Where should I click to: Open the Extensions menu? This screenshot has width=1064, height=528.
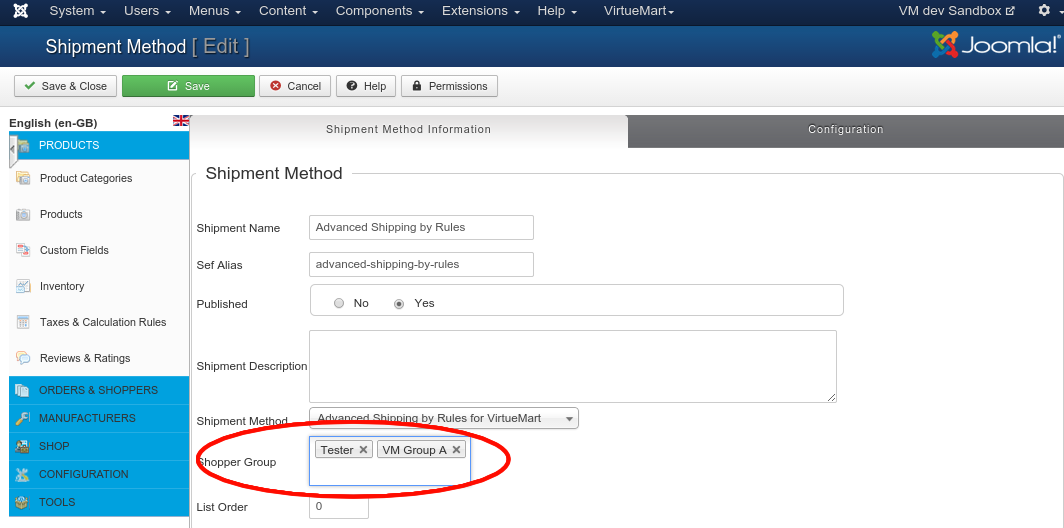click(x=480, y=11)
